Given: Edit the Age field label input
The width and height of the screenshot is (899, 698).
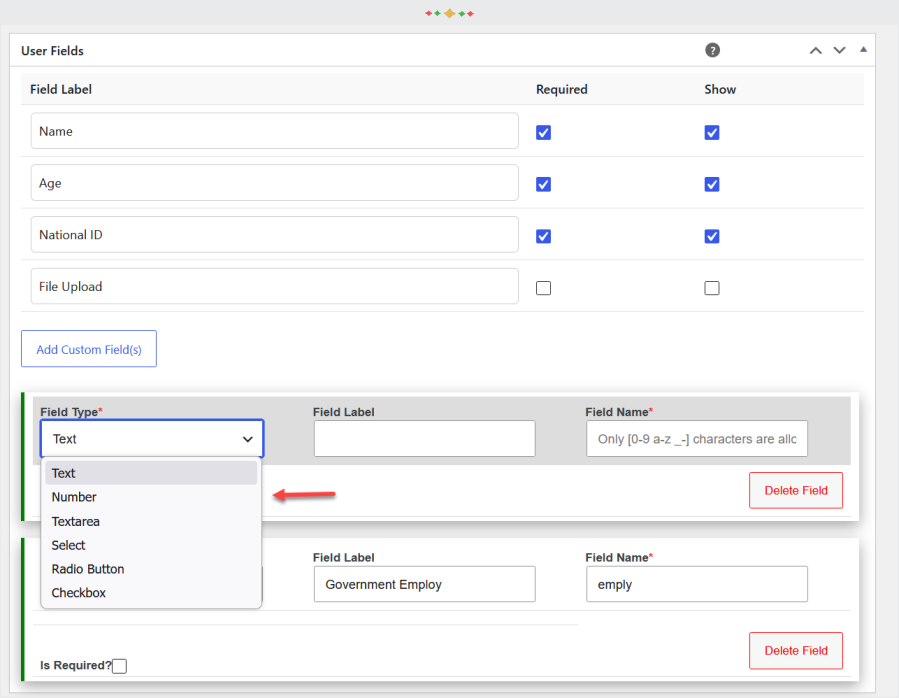Looking at the screenshot, I should pos(275,182).
